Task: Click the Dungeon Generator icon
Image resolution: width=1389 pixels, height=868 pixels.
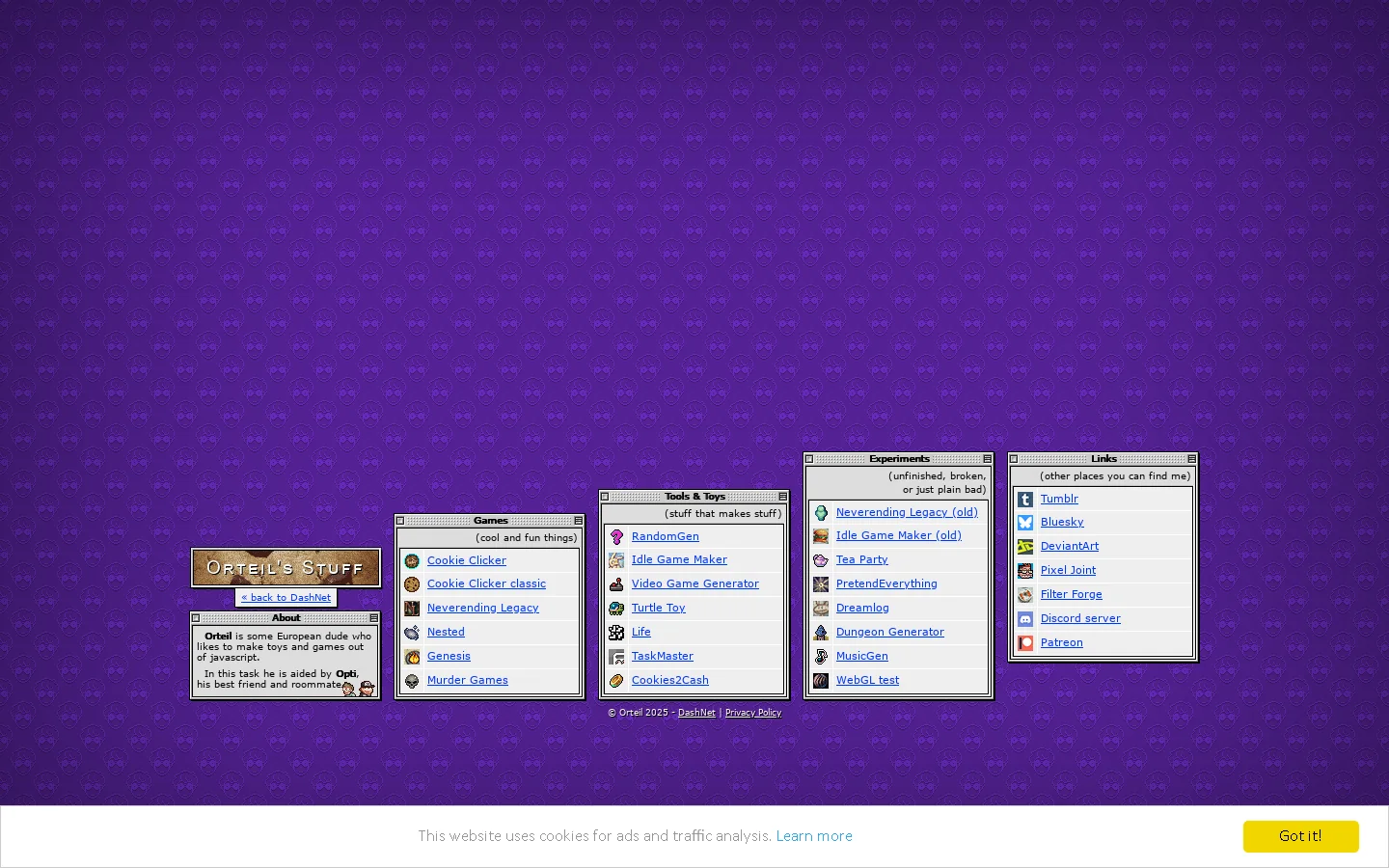Action: (821, 633)
